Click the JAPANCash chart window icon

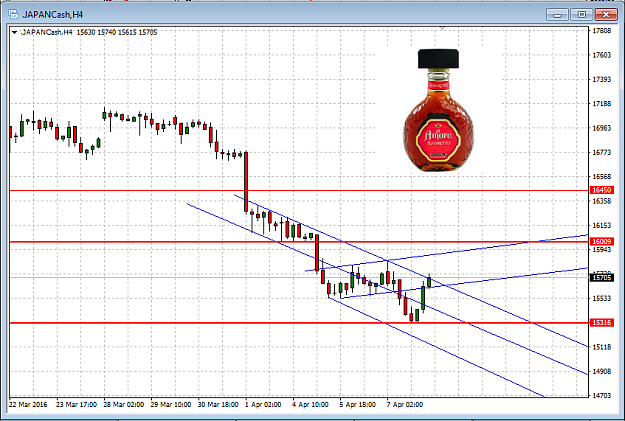13,14
